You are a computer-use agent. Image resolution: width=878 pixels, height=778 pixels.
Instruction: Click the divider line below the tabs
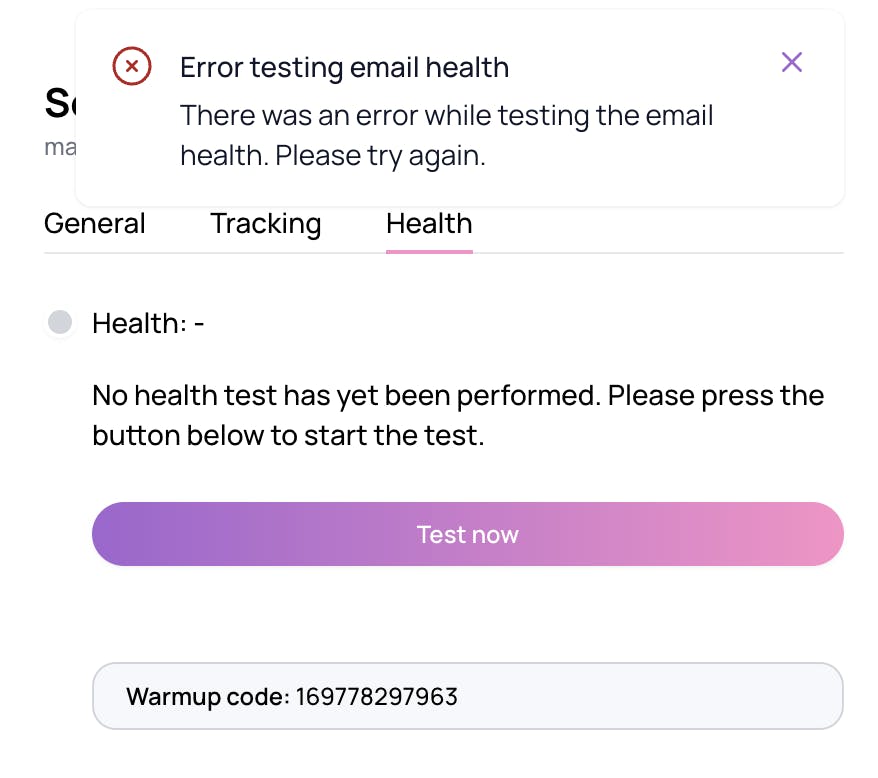point(650,253)
